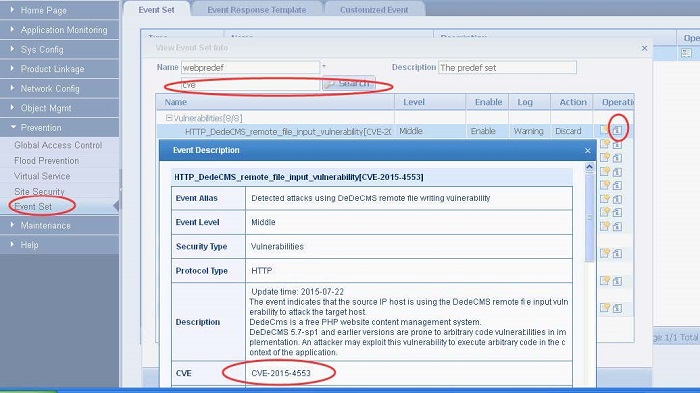The image size is (700, 393).
Task: Close the View Event Set Info dialog
Action: [x=644, y=48]
